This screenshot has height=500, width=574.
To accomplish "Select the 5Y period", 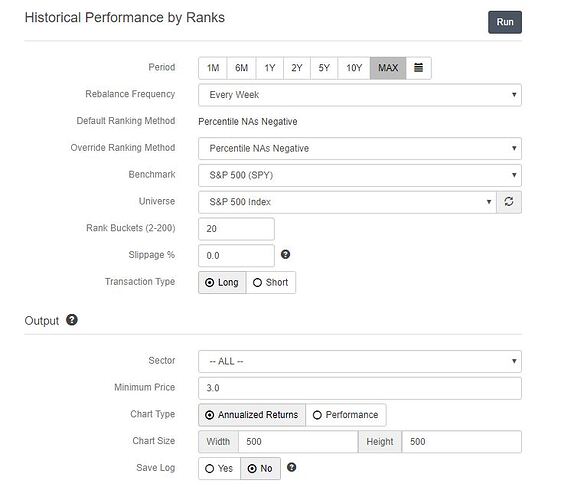I will [x=324, y=68].
